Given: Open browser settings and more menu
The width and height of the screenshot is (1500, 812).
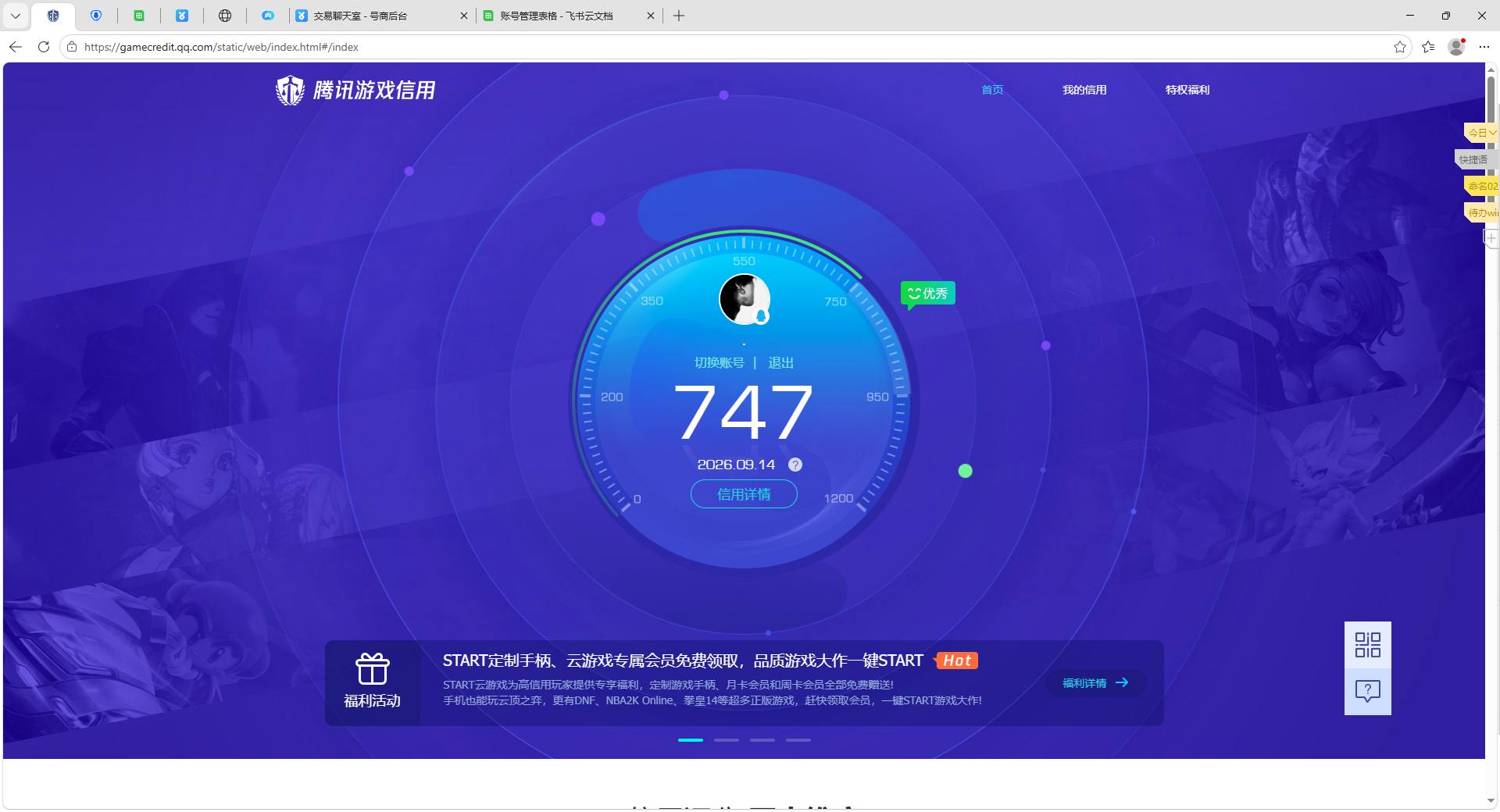Looking at the screenshot, I should [x=1484, y=47].
